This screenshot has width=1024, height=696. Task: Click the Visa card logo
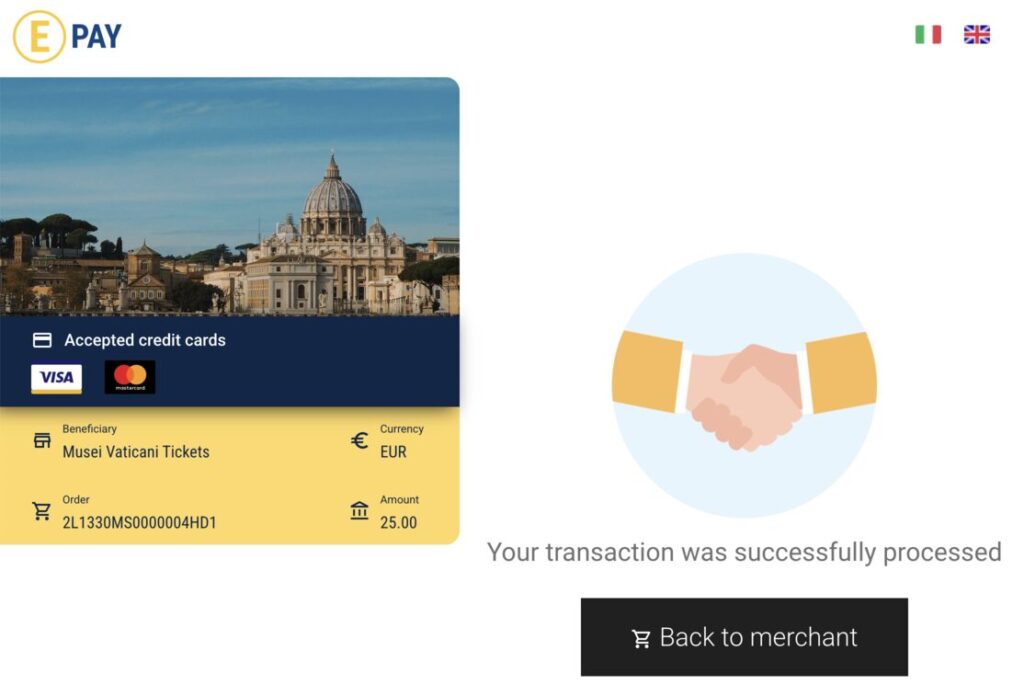tap(56, 378)
